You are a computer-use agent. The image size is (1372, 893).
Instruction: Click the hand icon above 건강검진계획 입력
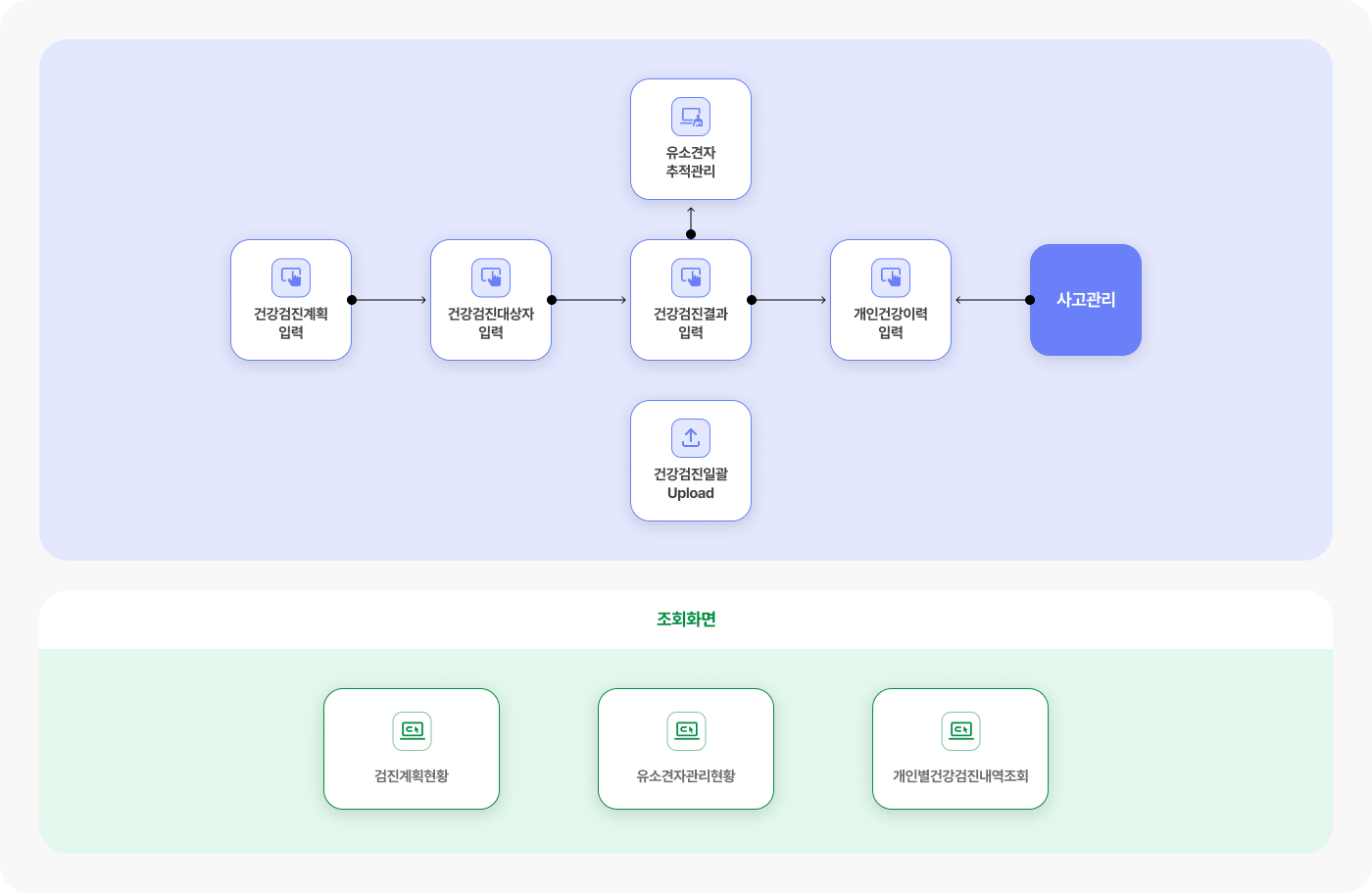tap(291, 277)
